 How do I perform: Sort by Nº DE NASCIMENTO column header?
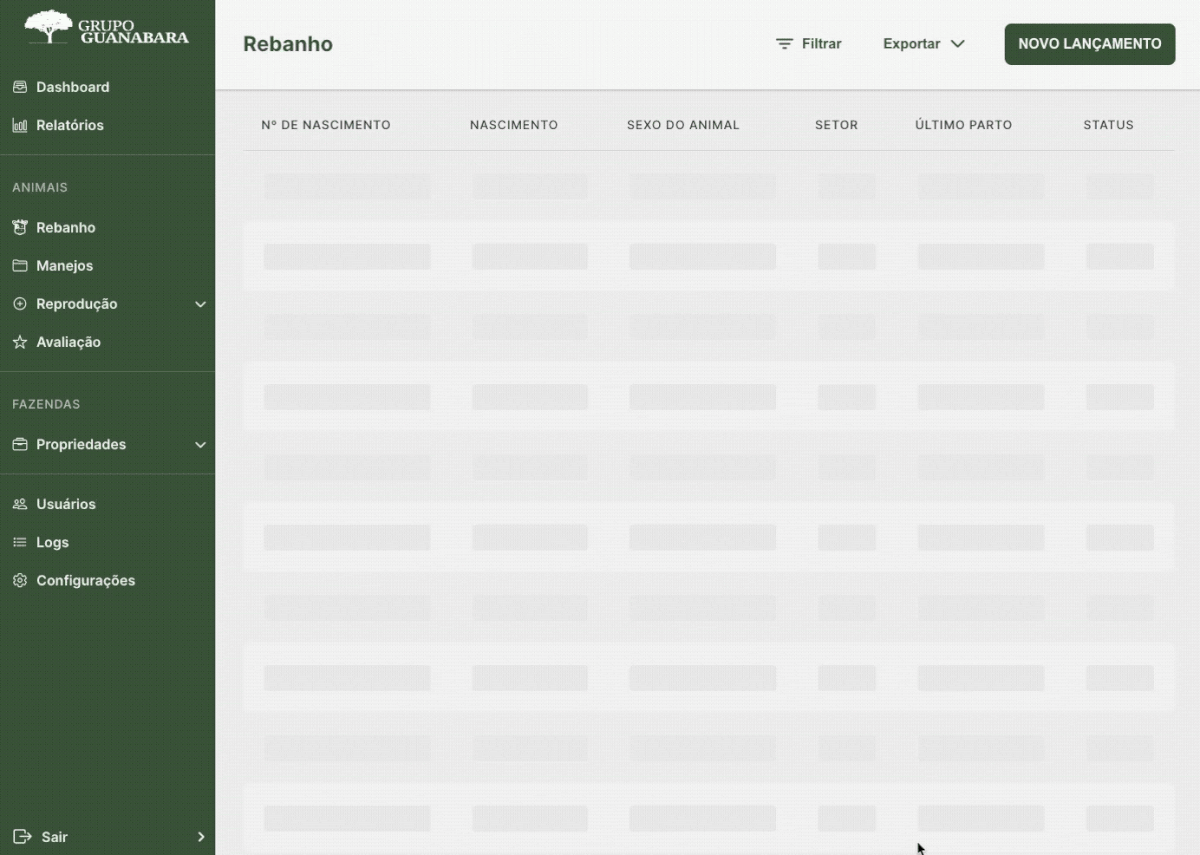pos(326,125)
